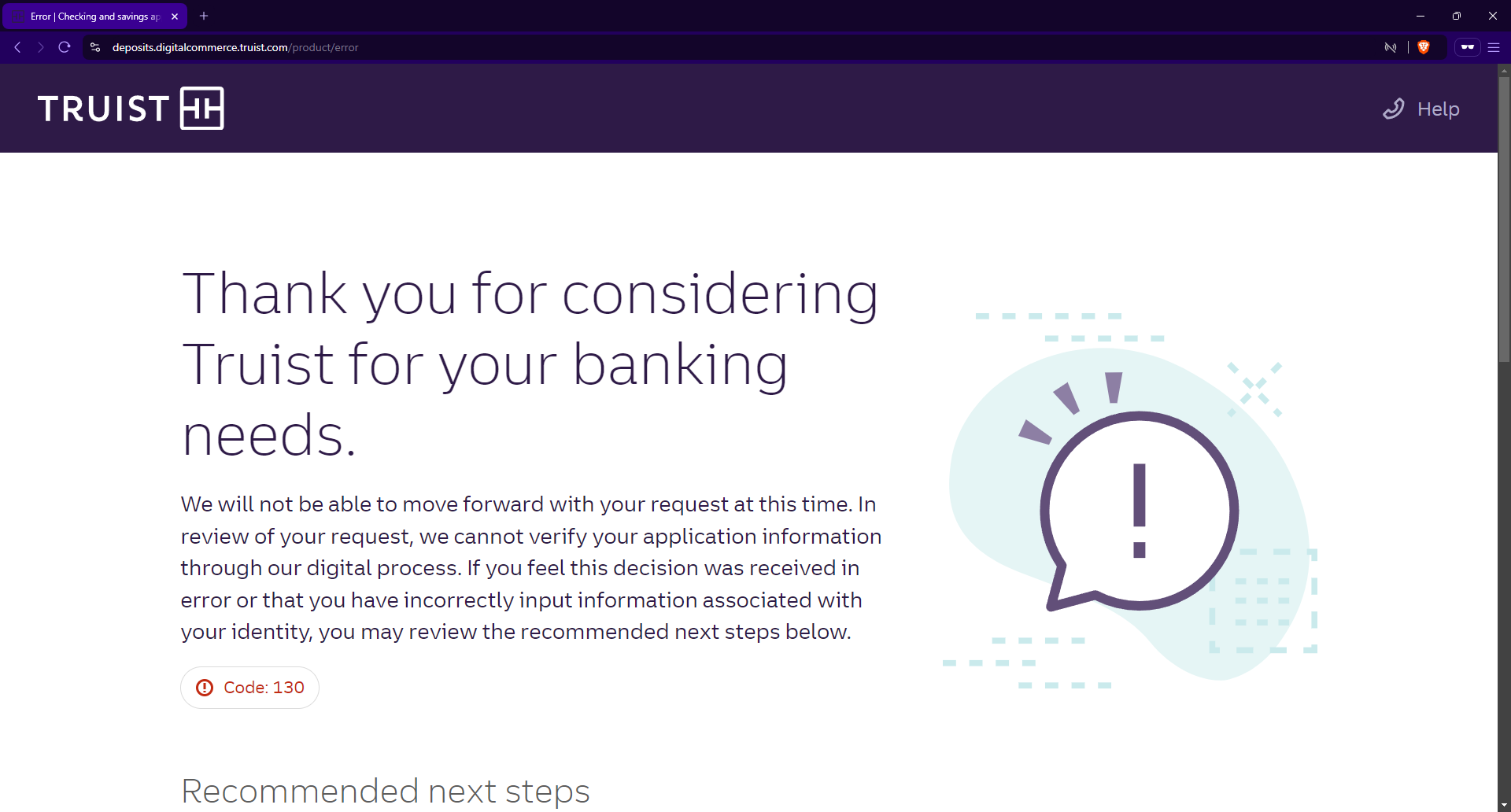This screenshot has height=812, width=1511.
Task: Go back to the previous page
Action: pyautogui.click(x=17, y=47)
